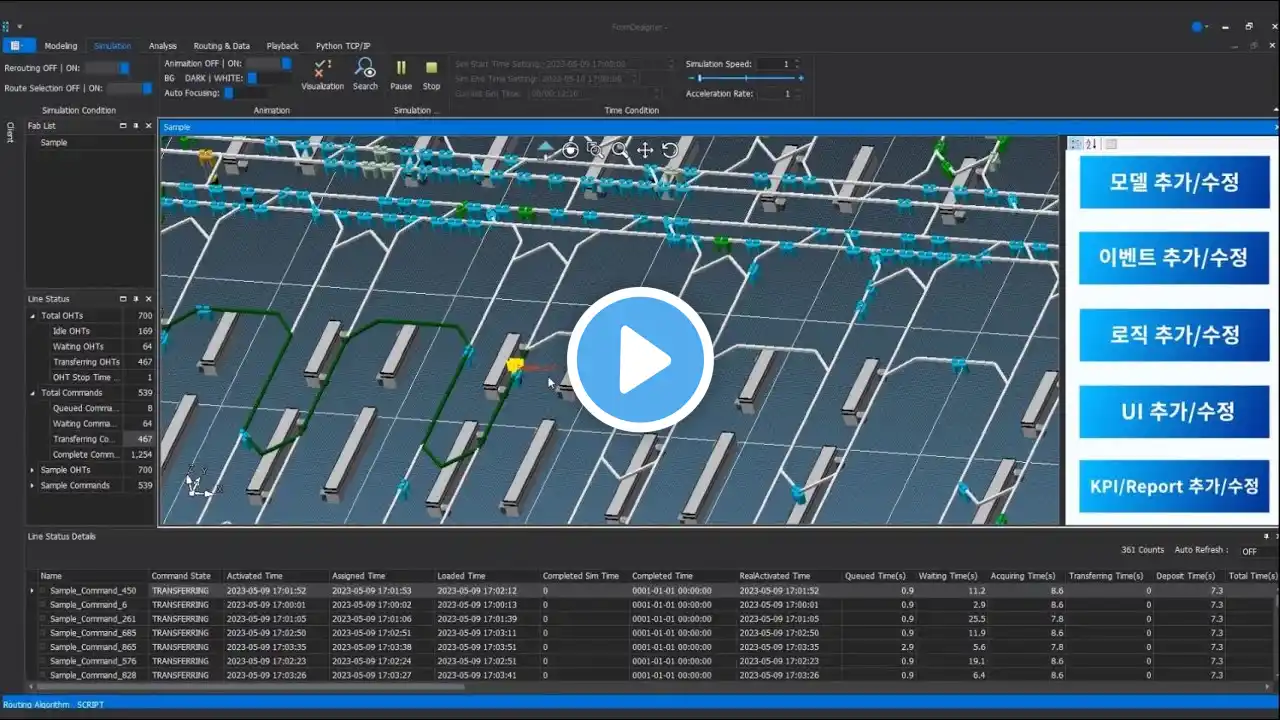
Task: Open the Analysis ribbon tab
Action: click(163, 46)
